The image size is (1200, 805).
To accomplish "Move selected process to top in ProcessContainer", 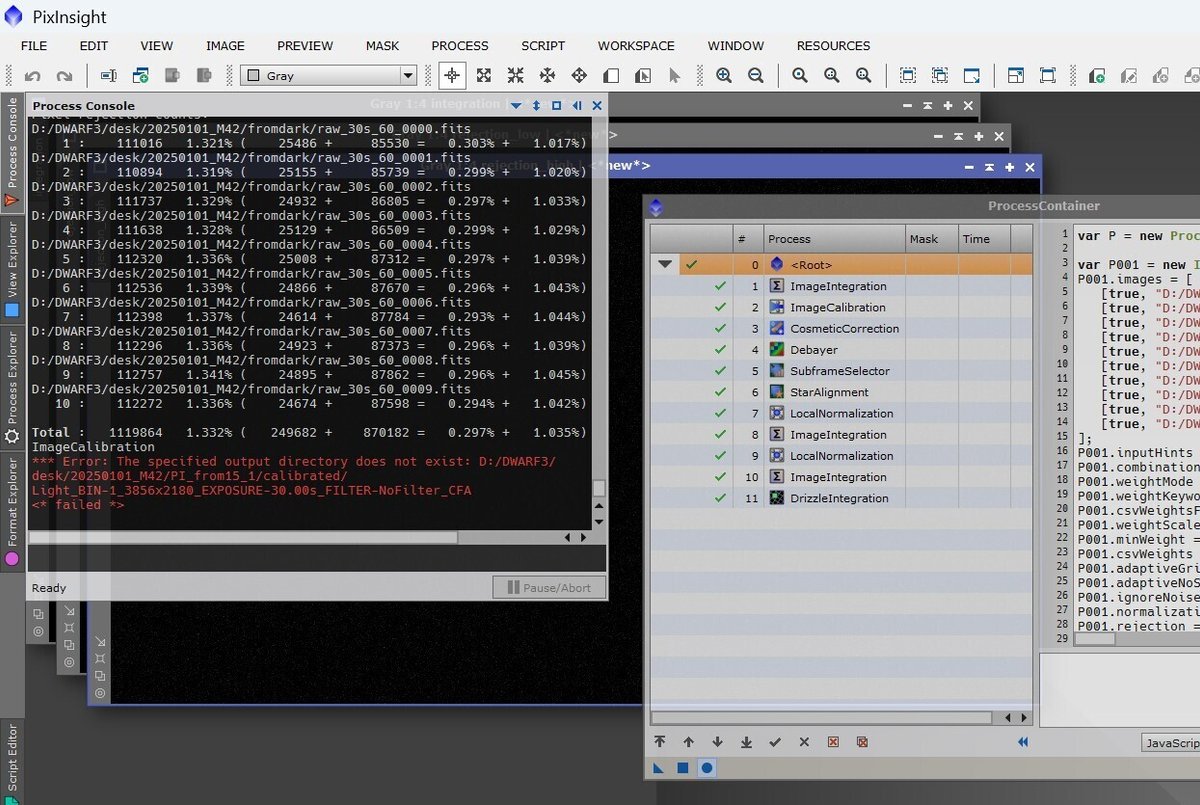I will pos(660,742).
